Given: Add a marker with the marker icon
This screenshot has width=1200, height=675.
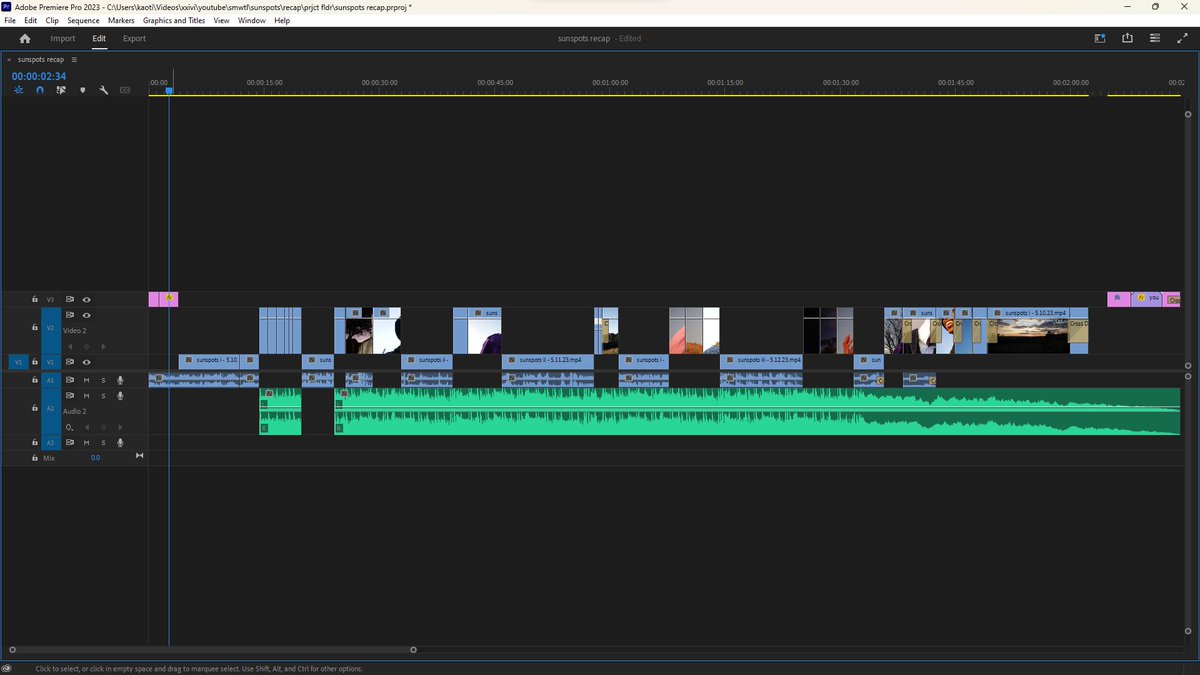Looking at the screenshot, I should pyautogui.click(x=82, y=90).
